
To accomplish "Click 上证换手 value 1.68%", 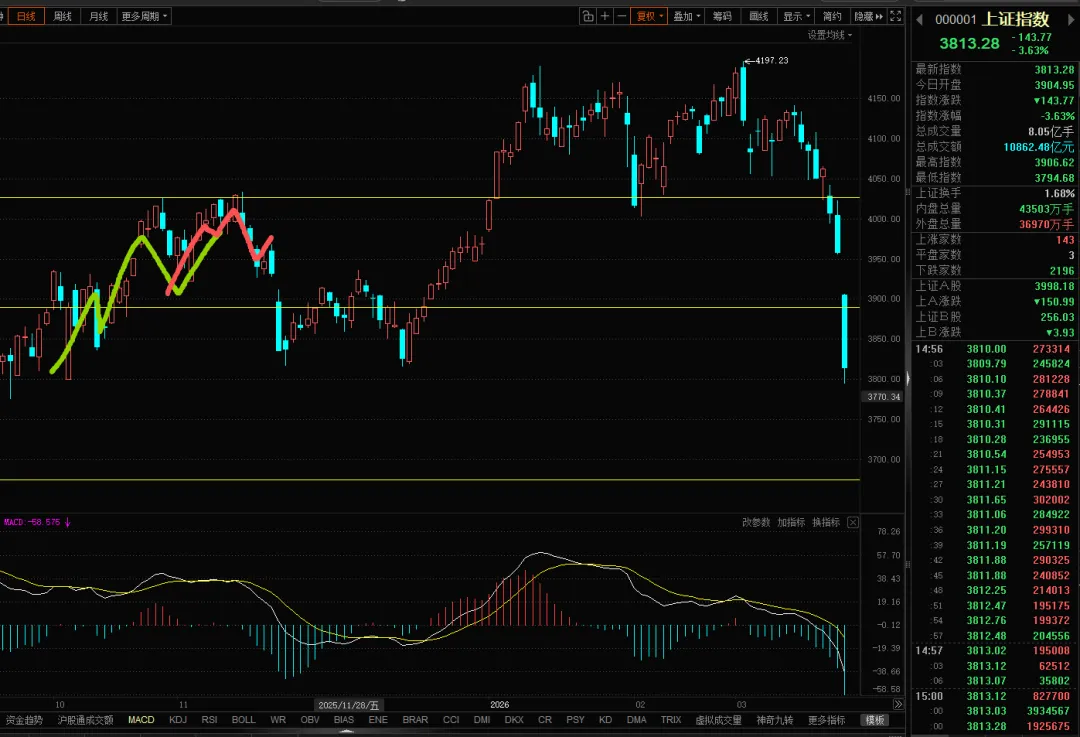I will tap(1059, 194).
